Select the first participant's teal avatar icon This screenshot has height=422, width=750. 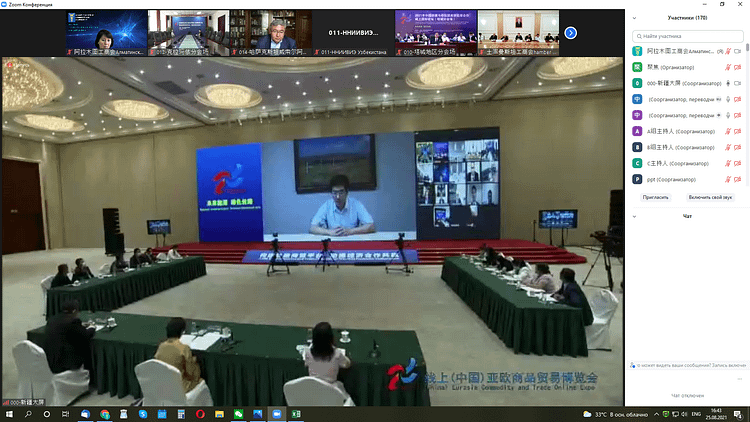[637, 51]
